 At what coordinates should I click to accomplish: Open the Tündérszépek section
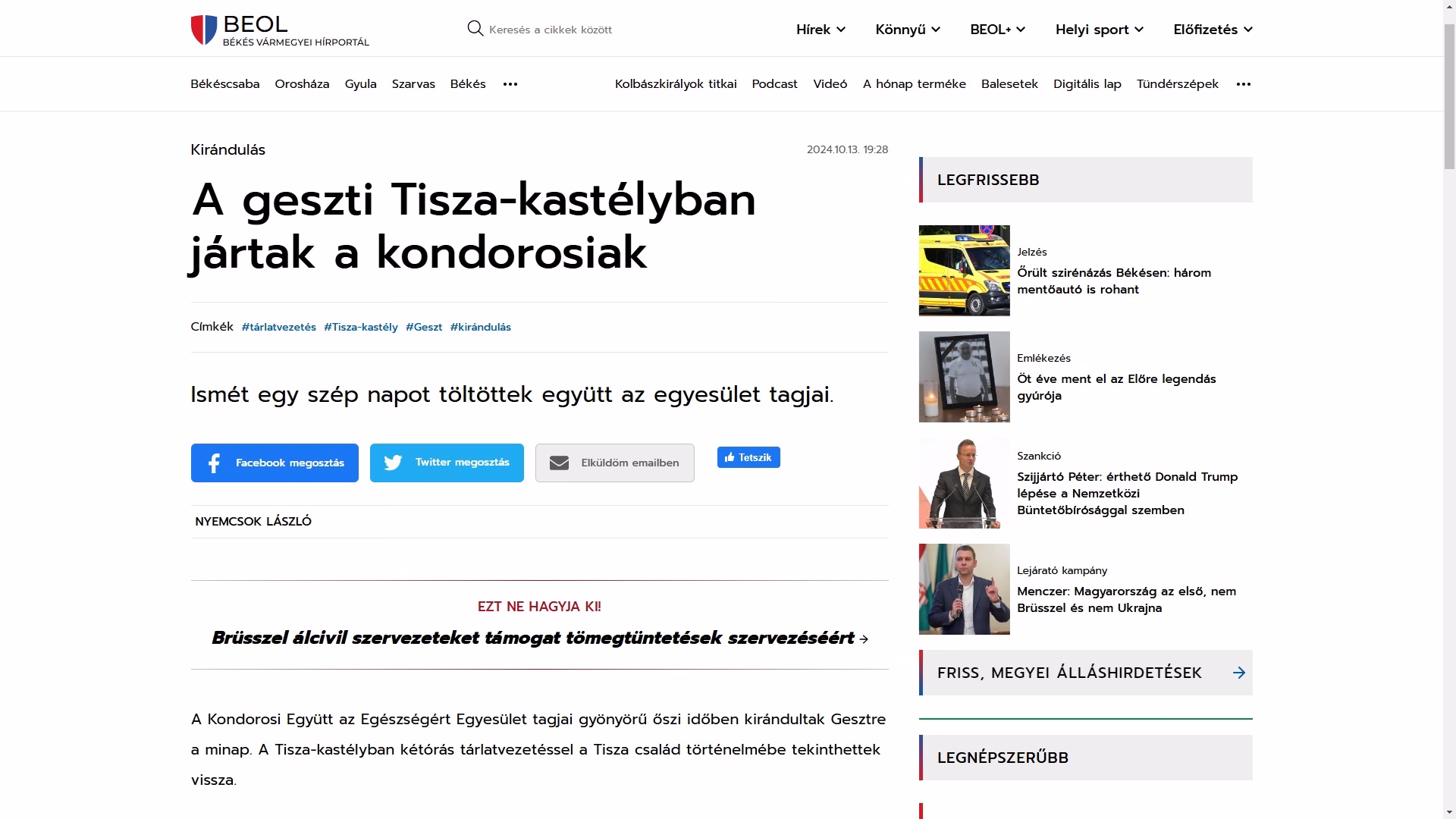tap(1178, 84)
